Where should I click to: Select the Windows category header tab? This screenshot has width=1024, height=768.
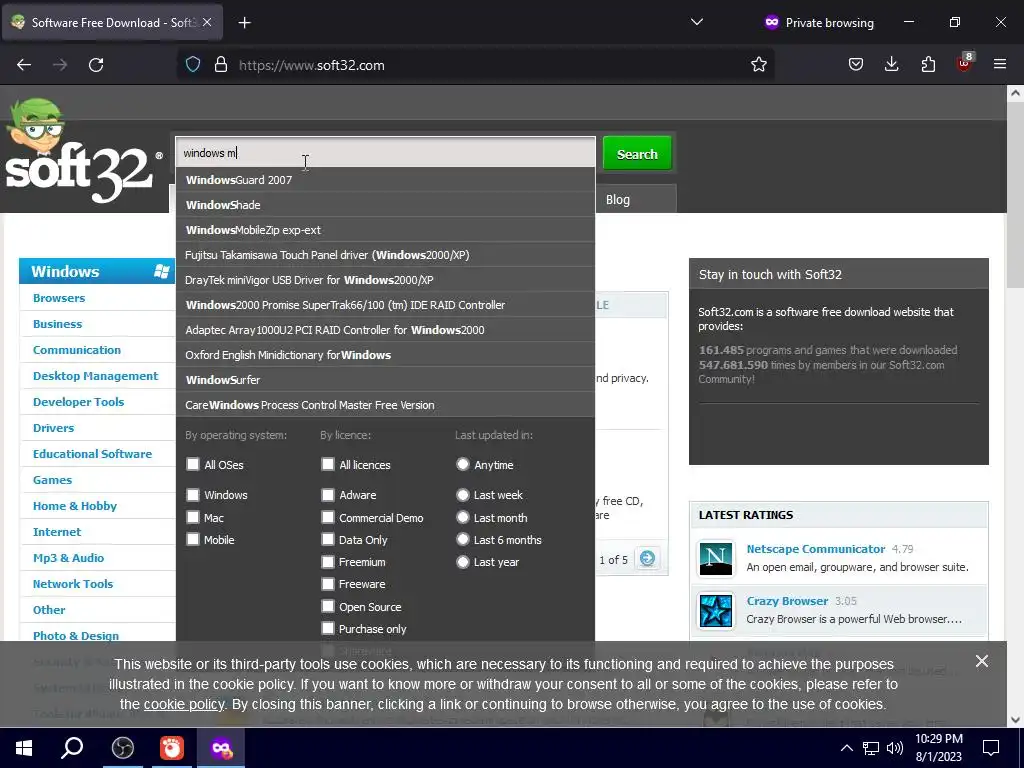[x=97, y=271]
